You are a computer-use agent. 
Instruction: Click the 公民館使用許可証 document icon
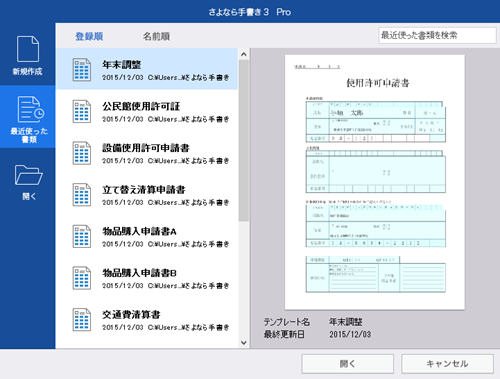pos(82,111)
